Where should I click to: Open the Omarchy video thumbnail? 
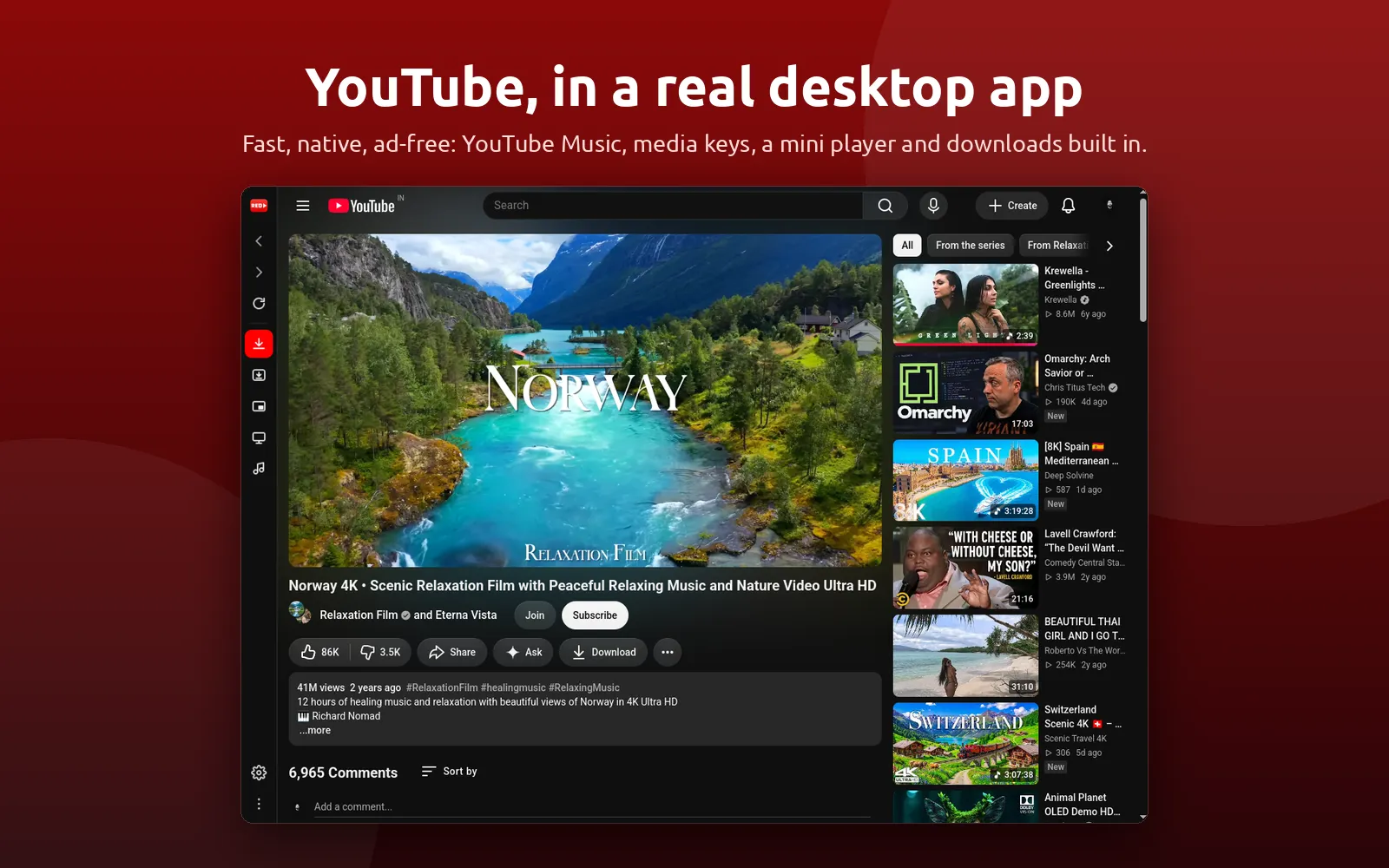(965, 392)
